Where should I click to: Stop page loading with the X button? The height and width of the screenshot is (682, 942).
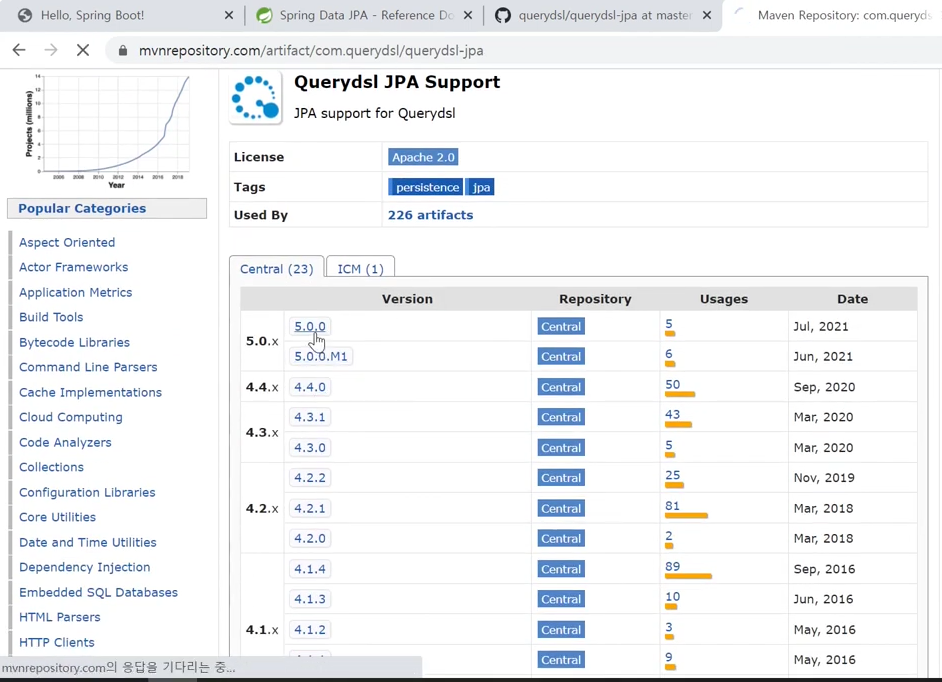pos(83,50)
